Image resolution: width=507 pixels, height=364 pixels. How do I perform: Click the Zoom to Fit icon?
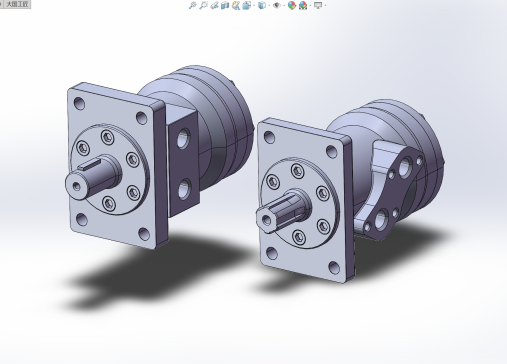pyautogui.click(x=192, y=5)
